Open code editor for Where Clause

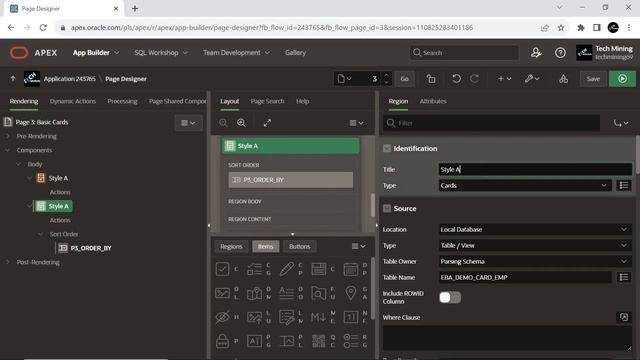[624, 317]
